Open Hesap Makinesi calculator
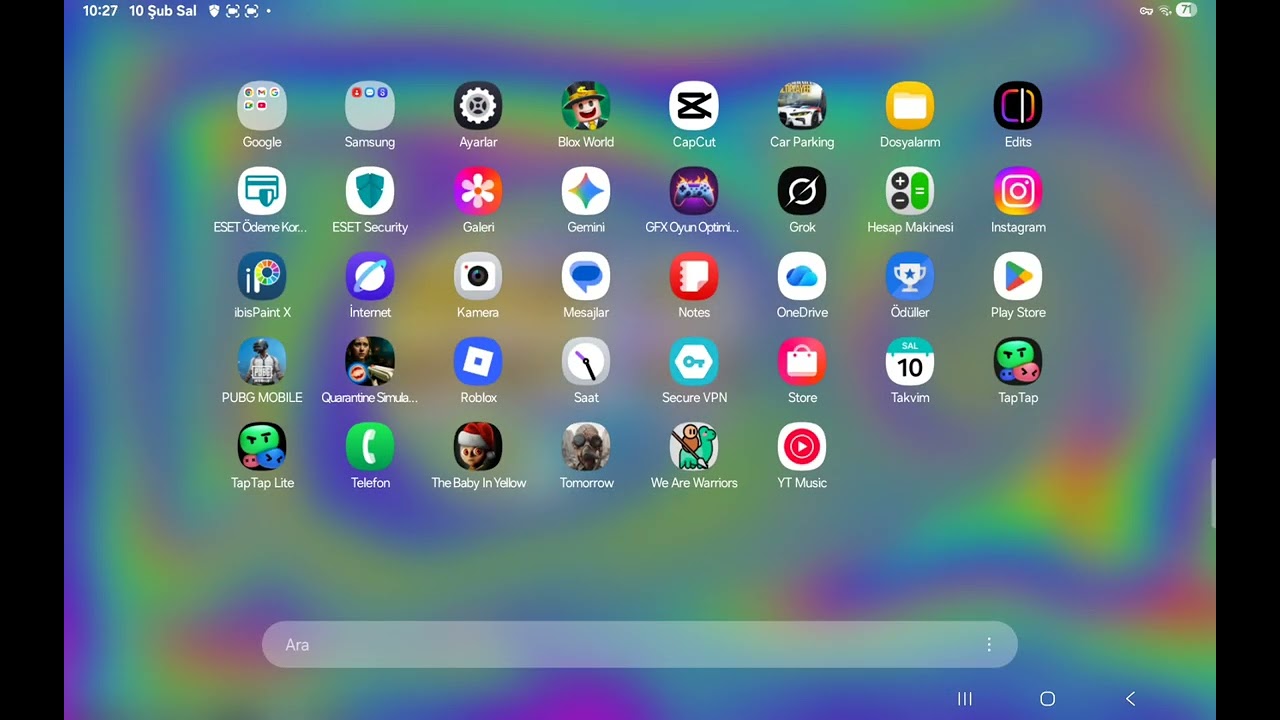Viewport: 1280px width, 720px height. [910, 191]
